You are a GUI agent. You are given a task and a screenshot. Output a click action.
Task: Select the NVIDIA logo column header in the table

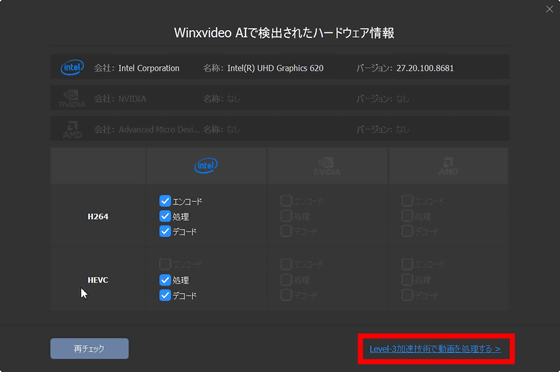click(x=327, y=166)
